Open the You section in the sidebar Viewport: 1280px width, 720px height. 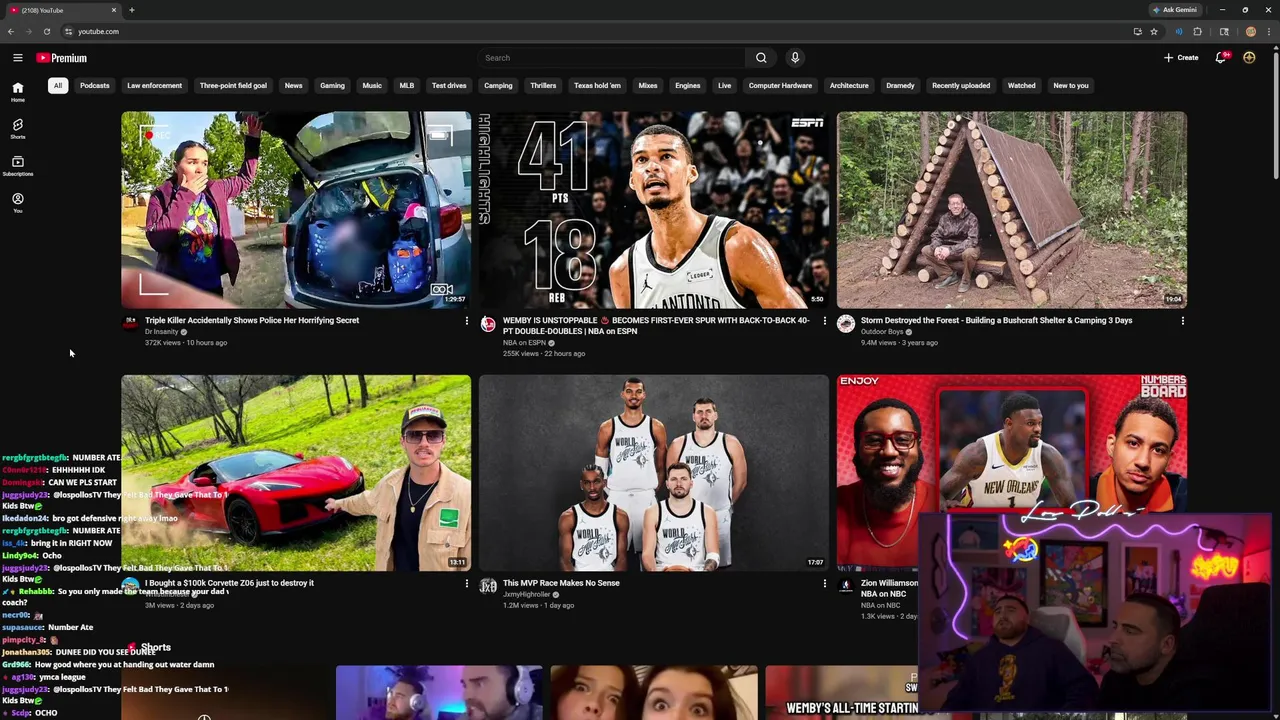click(x=17, y=203)
